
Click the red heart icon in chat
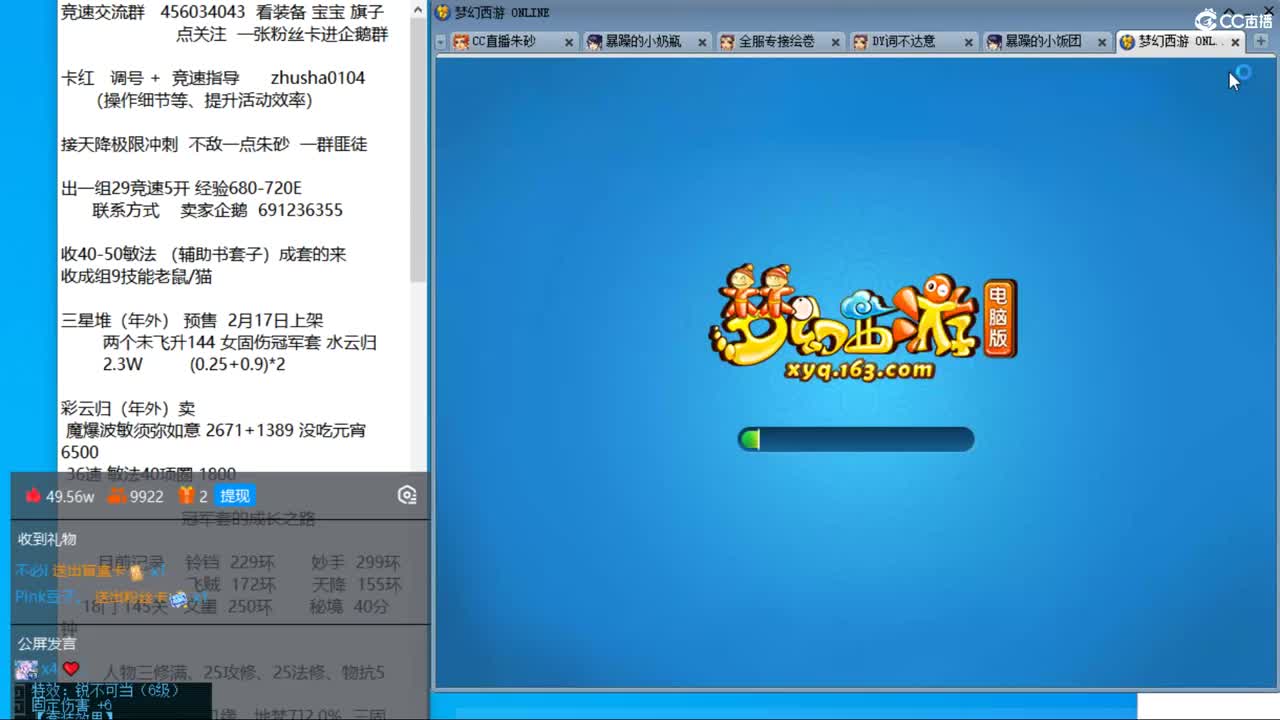(71, 669)
